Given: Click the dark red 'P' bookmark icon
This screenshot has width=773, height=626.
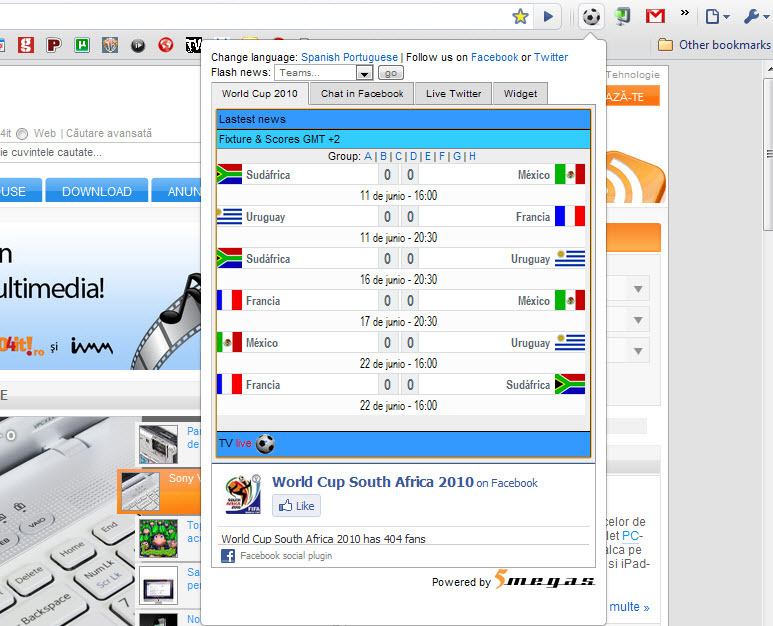Looking at the screenshot, I should pos(54,45).
